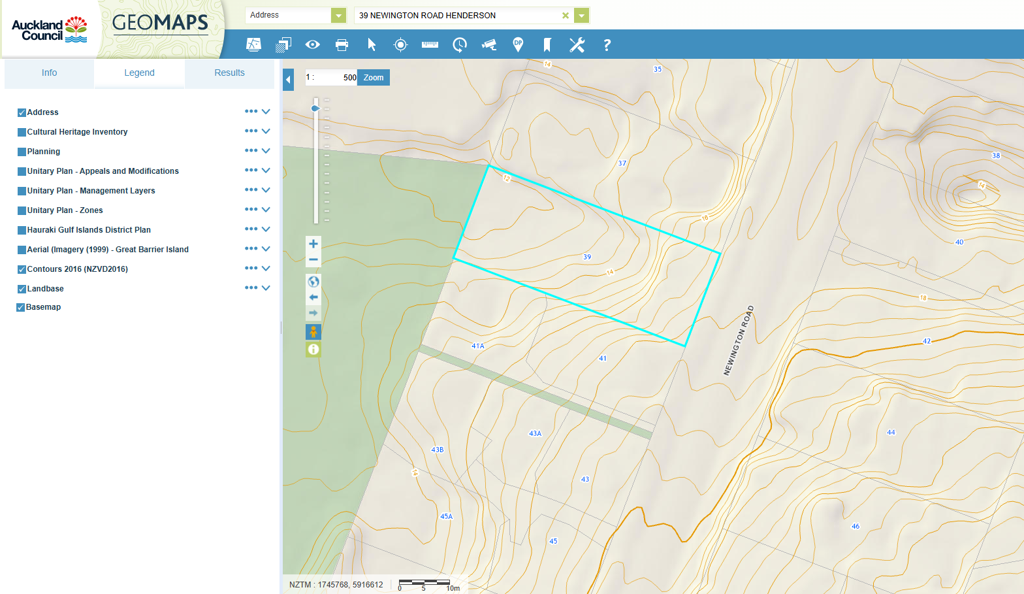Click the orange street view person icon
The image size is (1024, 594).
(313, 332)
